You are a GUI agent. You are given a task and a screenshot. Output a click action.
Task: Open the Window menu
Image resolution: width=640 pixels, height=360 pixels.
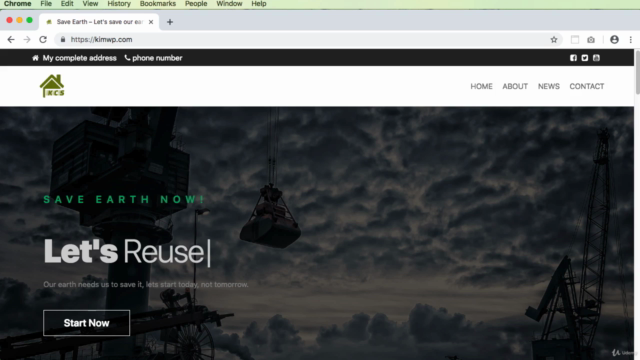click(x=229, y=4)
